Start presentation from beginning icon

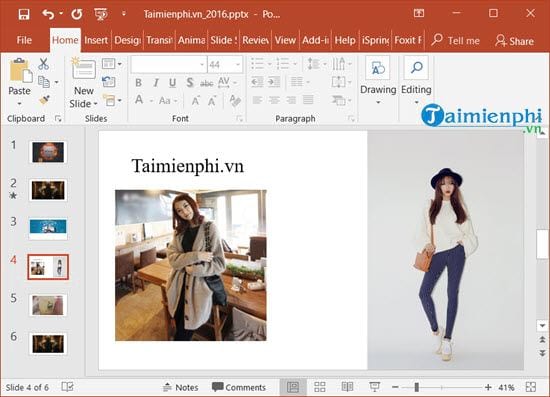pos(101,14)
